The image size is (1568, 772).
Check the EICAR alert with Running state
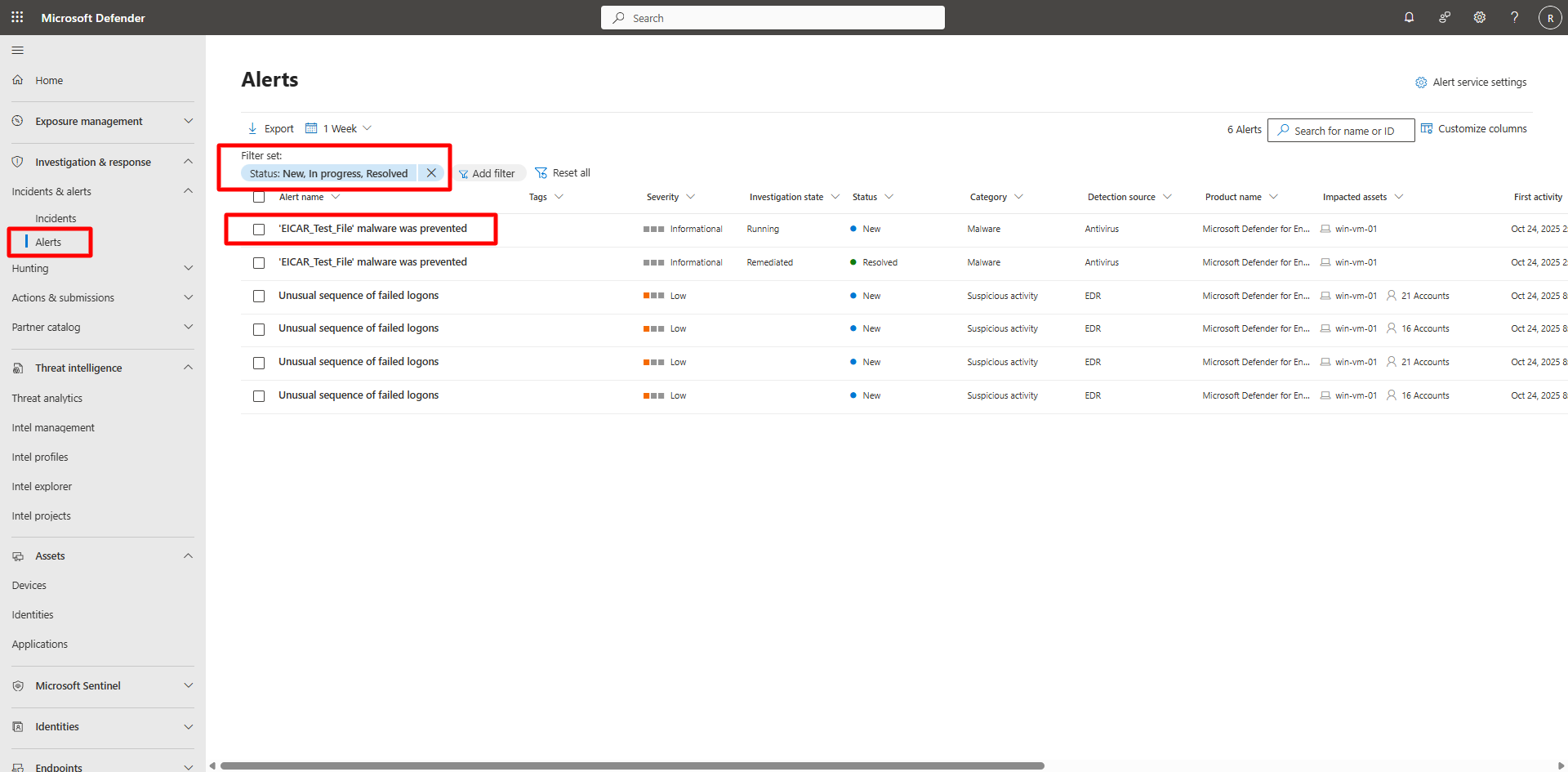[259, 230]
